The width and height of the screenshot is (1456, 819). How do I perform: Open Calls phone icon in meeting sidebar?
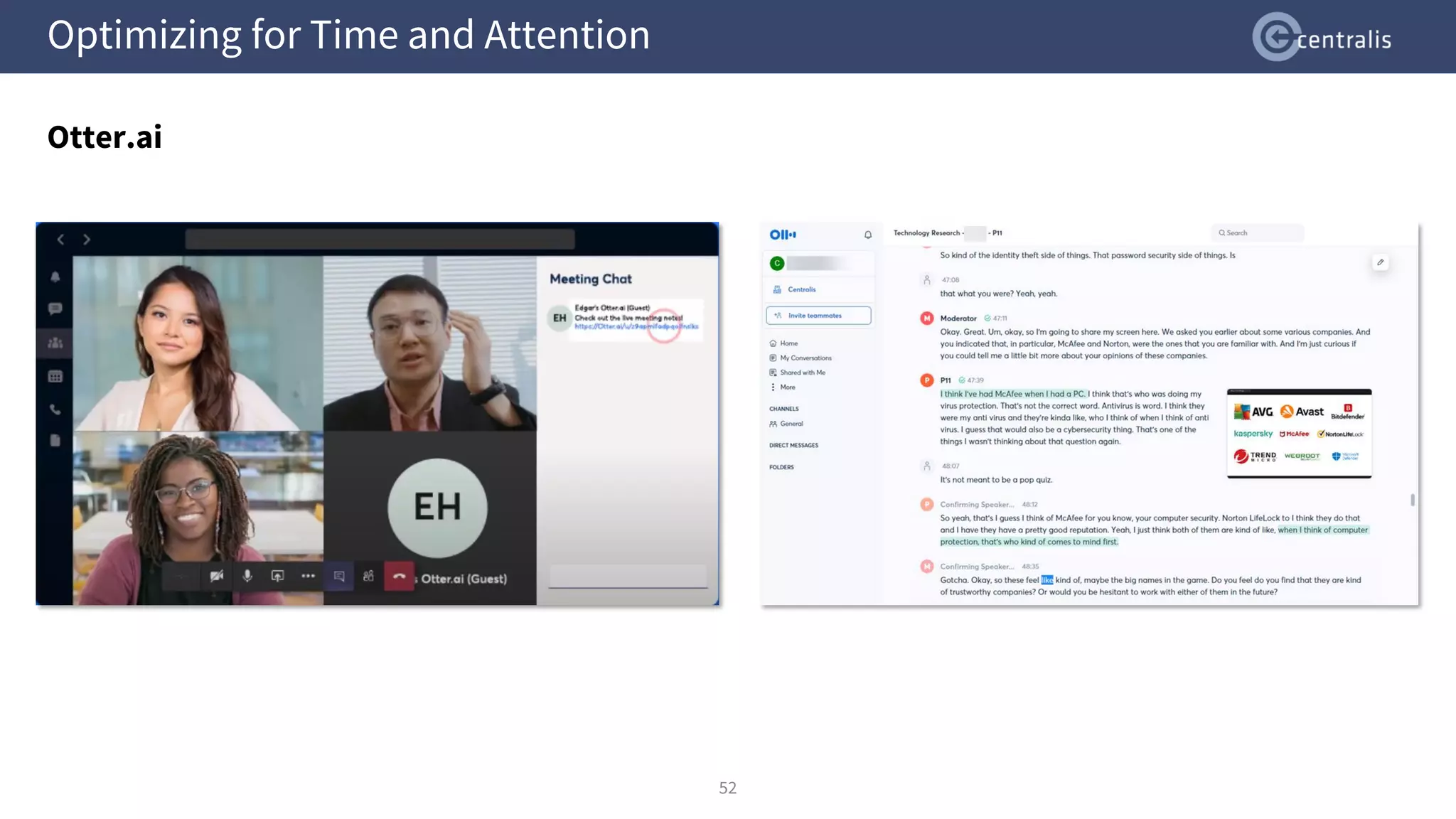point(55,409)
